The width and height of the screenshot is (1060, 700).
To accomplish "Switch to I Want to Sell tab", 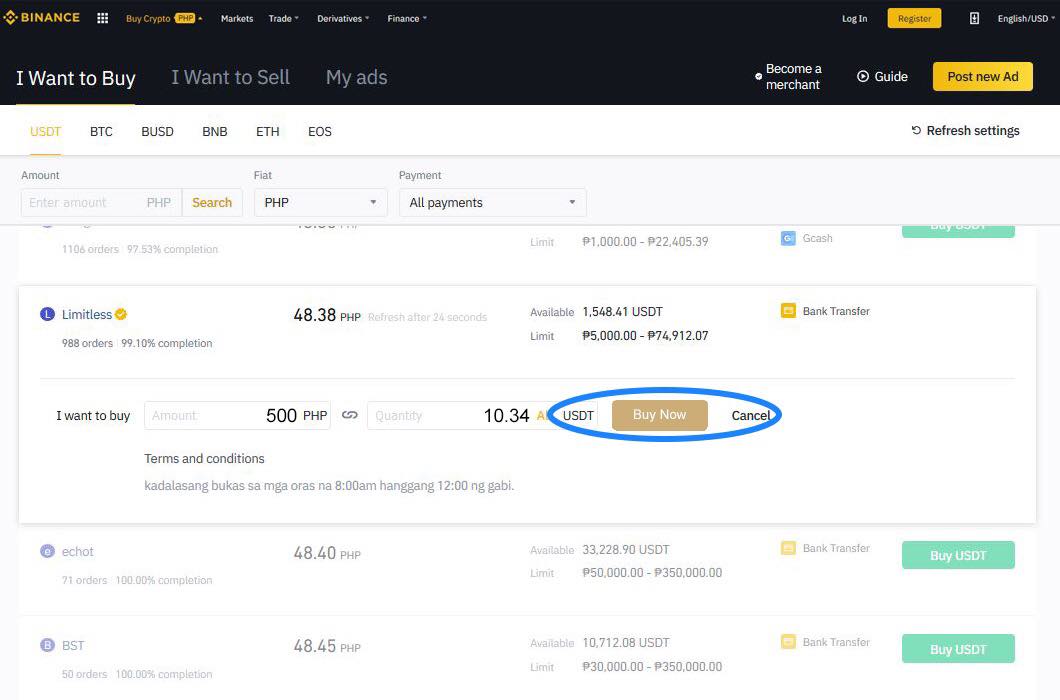I will click(230, 77).
